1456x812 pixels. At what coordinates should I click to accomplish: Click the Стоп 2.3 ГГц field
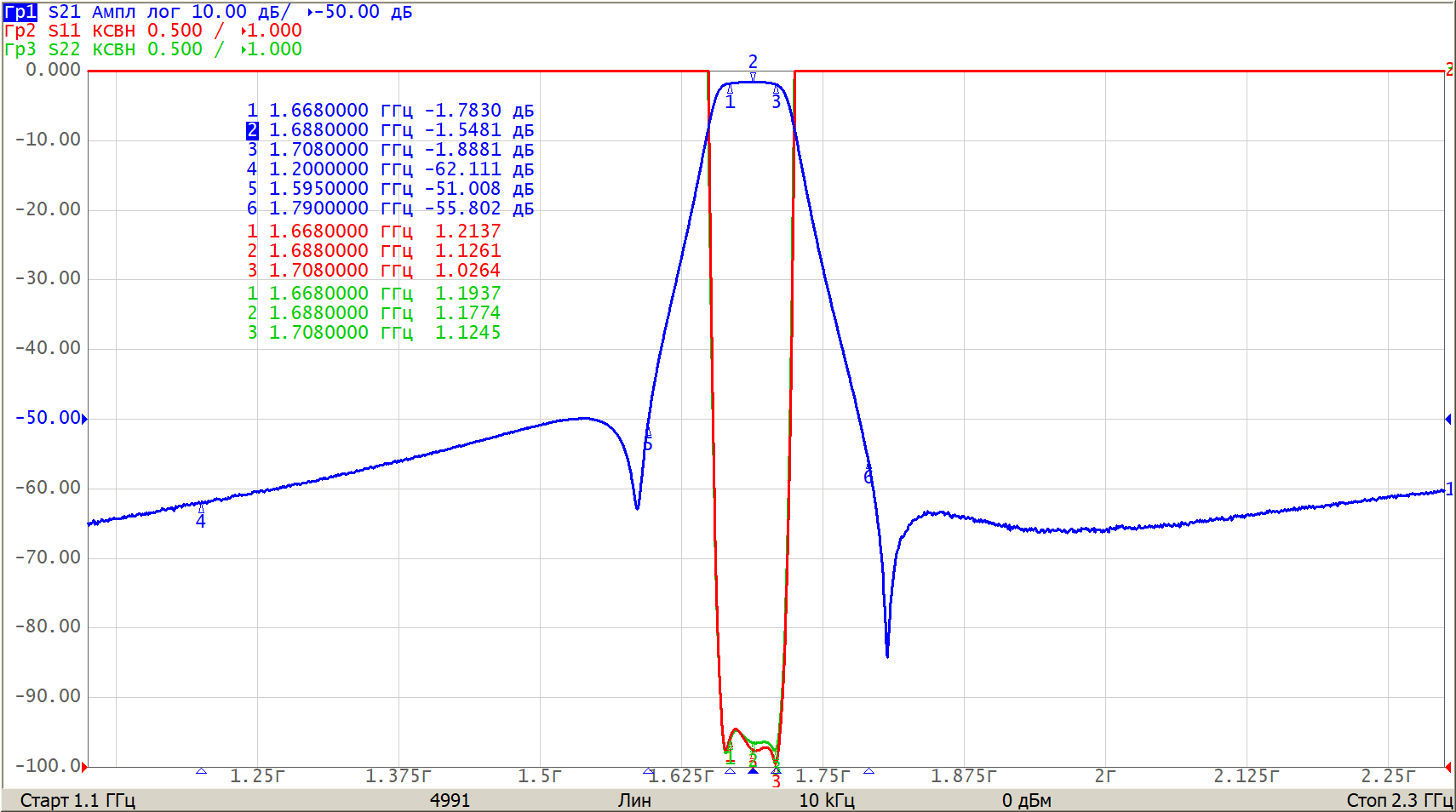(1399, 800)
